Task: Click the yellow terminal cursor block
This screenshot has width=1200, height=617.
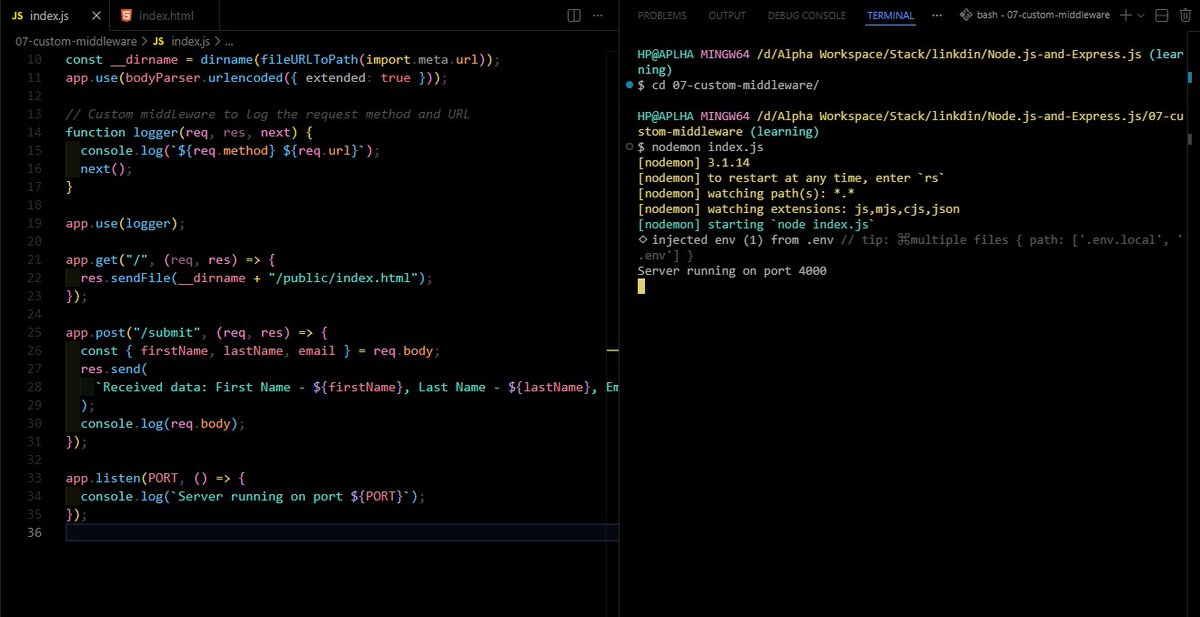Action: [x=641, y=286]
